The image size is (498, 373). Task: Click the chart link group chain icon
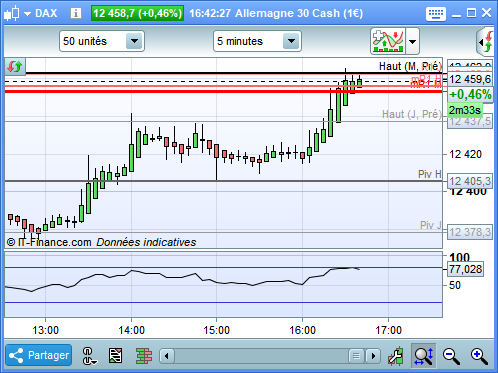(89, 356)
